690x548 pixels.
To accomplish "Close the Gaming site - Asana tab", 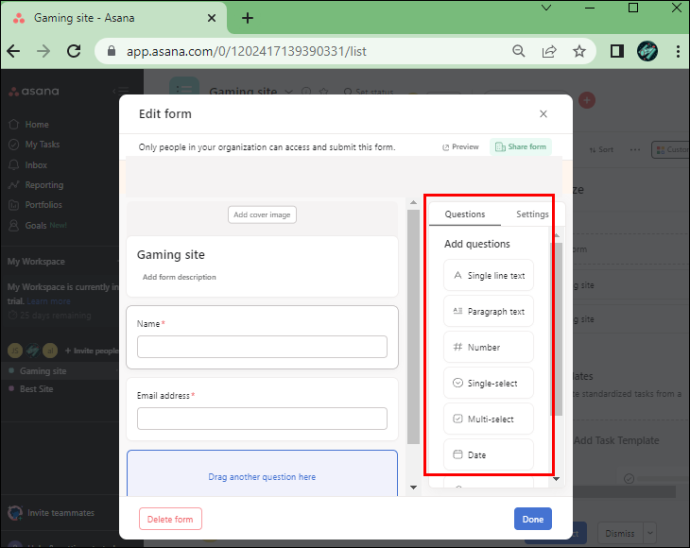I will pos(211,18).
